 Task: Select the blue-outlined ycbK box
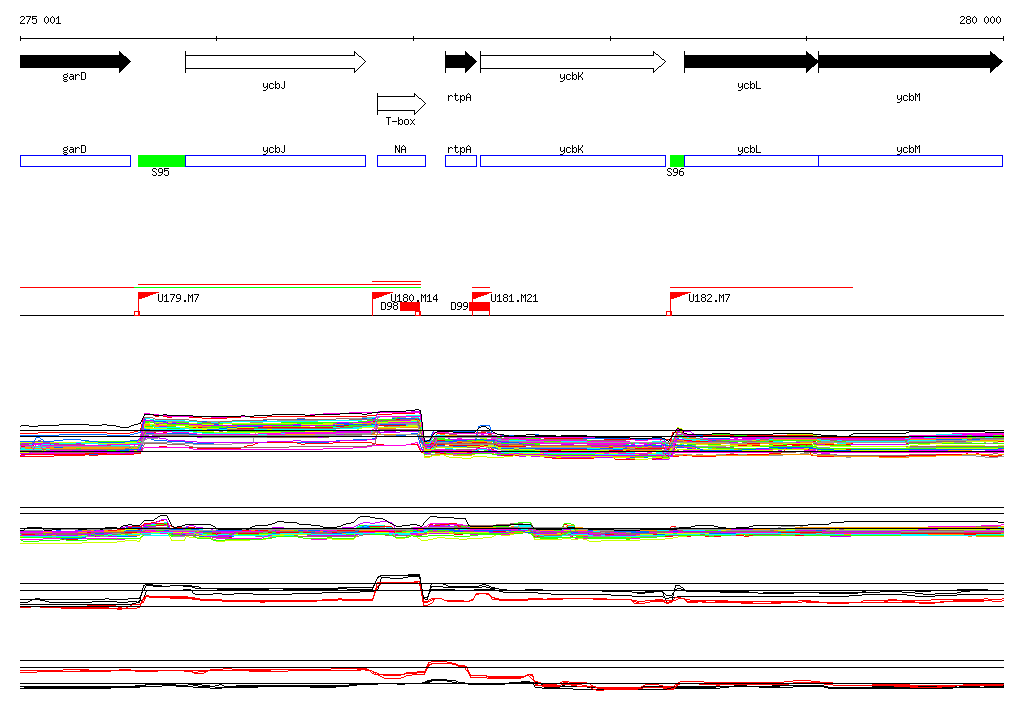pos(573,161)
